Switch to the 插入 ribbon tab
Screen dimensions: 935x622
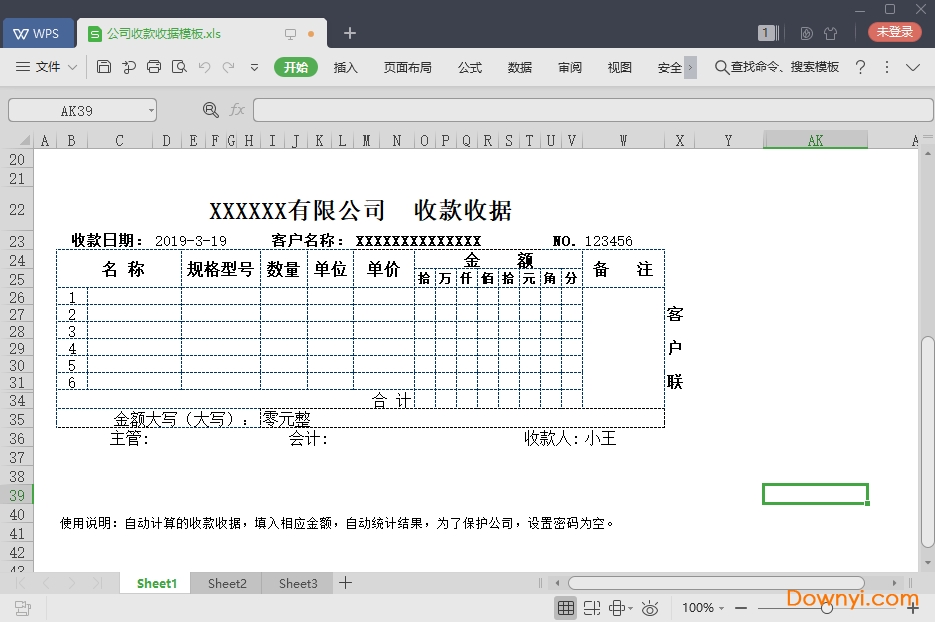[345, 67]
